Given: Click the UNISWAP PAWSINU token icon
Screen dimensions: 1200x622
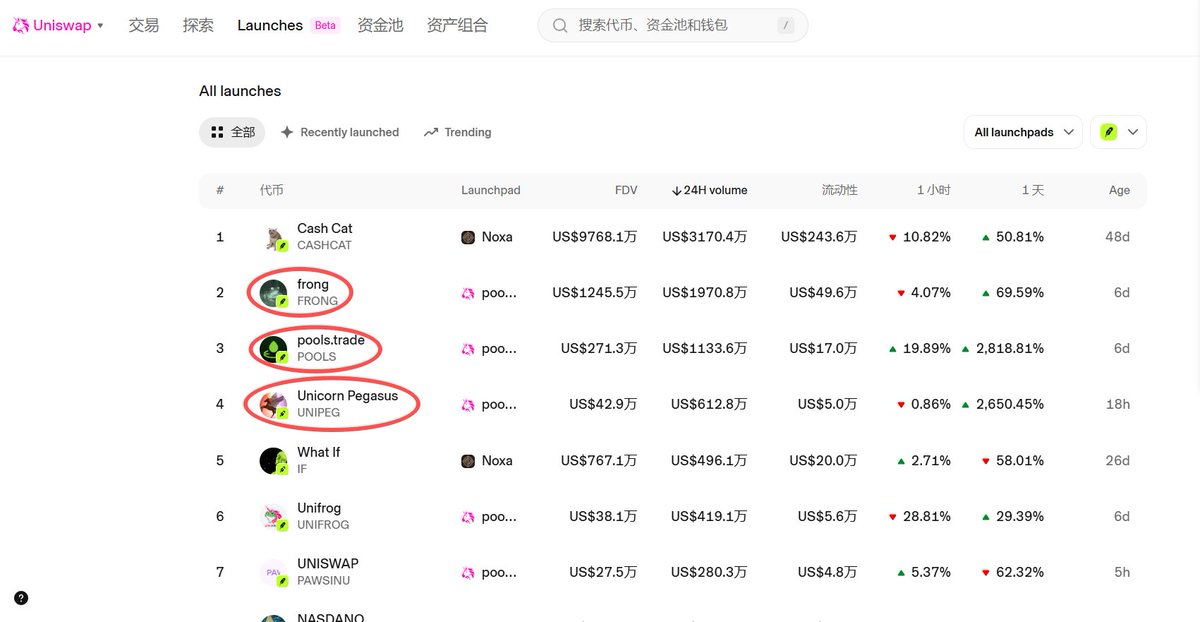Looking at the screenshot, I should click(274, 573).
